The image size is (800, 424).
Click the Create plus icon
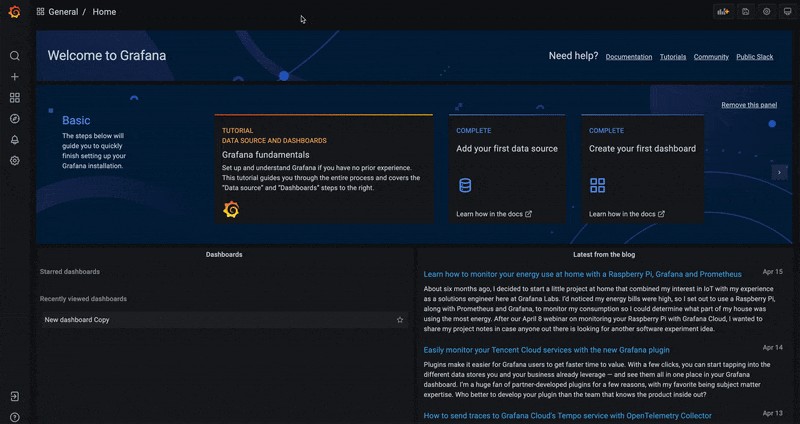14,77
